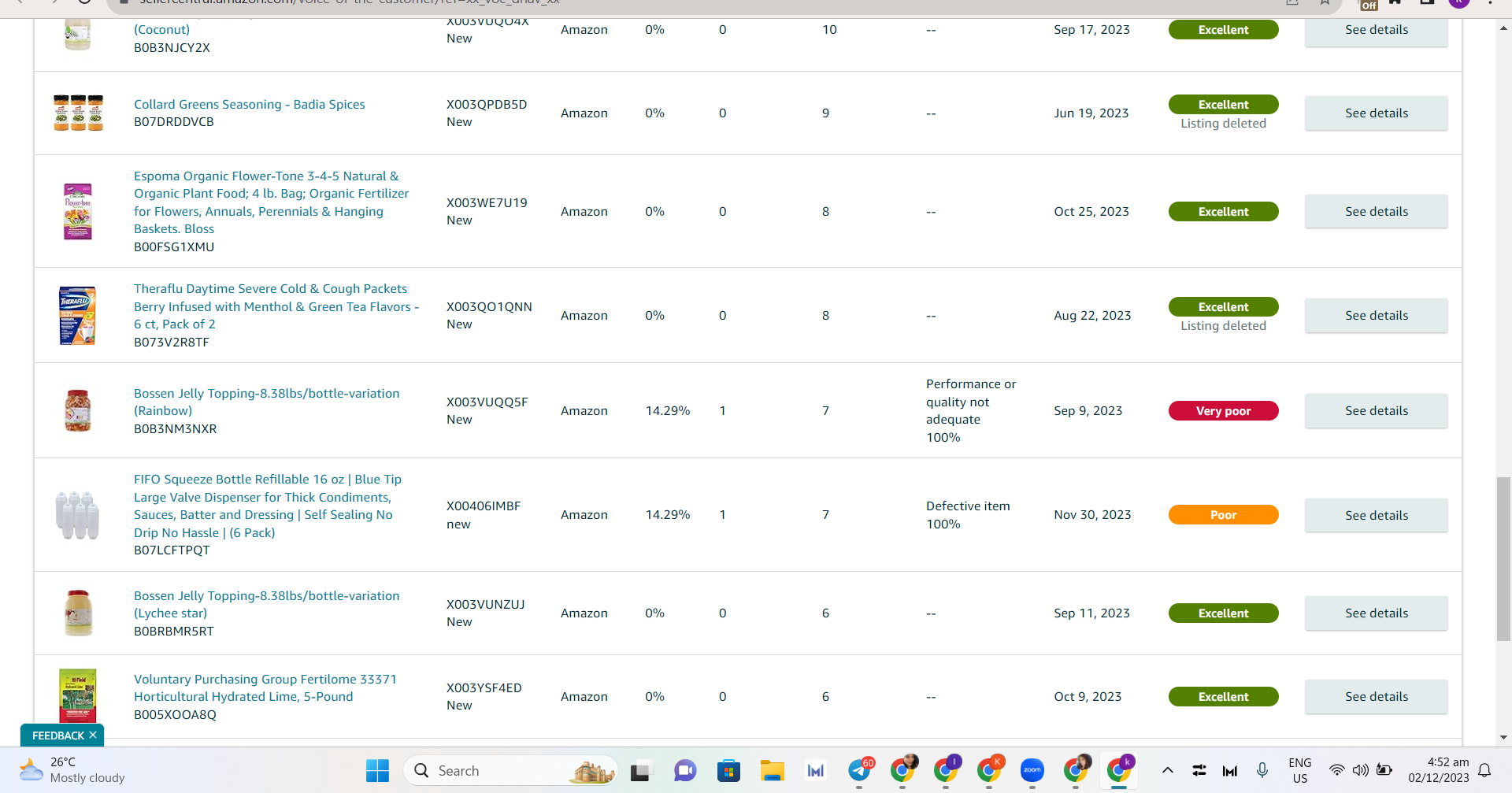
Task: Select FNSKU X003VUQQ5F text
Action: (x=487, y=402)
